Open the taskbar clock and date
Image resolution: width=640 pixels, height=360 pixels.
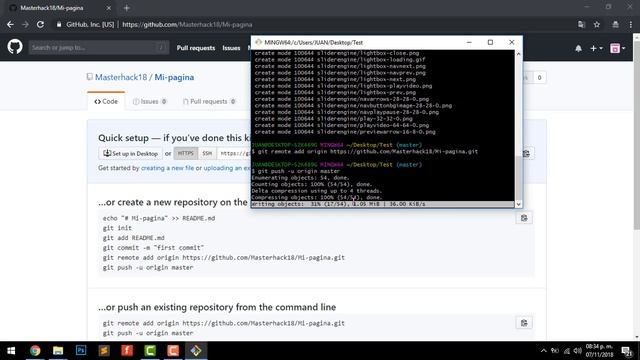(x=600, y=351)
